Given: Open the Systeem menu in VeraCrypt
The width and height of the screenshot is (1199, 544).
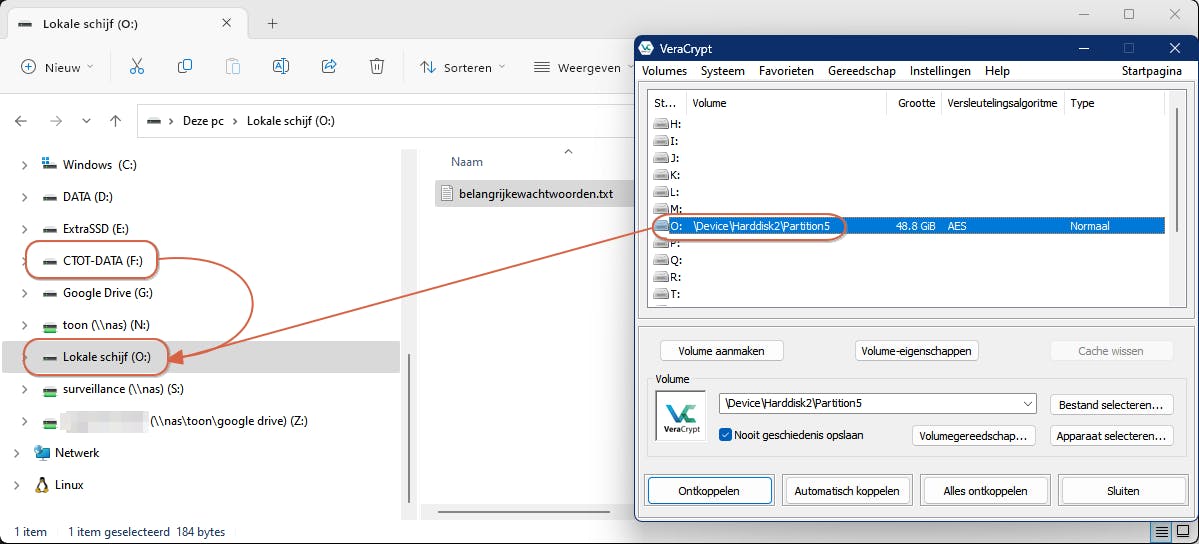Looking at the screenshot, I should 723,71.
